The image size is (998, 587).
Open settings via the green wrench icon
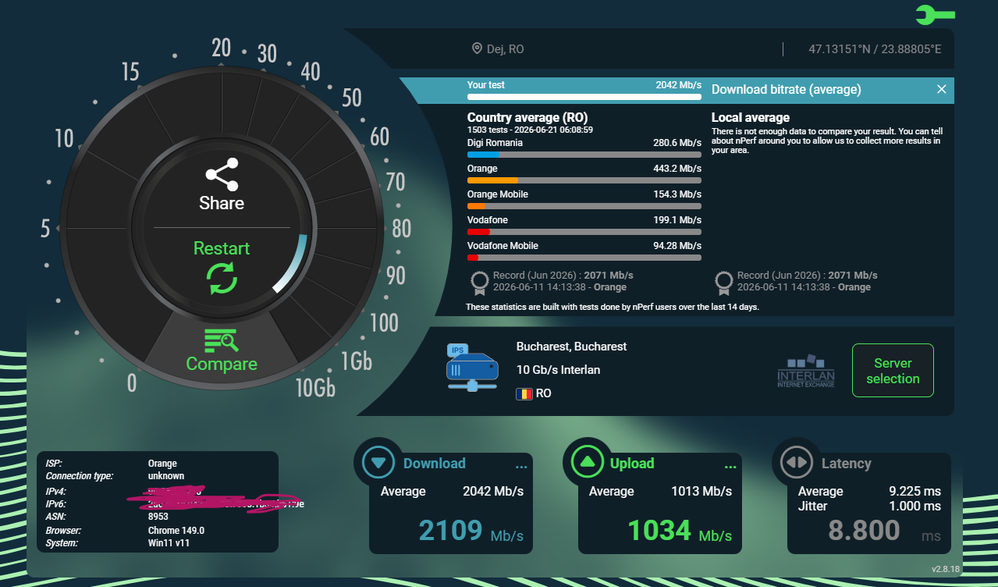tap(935, 14)
